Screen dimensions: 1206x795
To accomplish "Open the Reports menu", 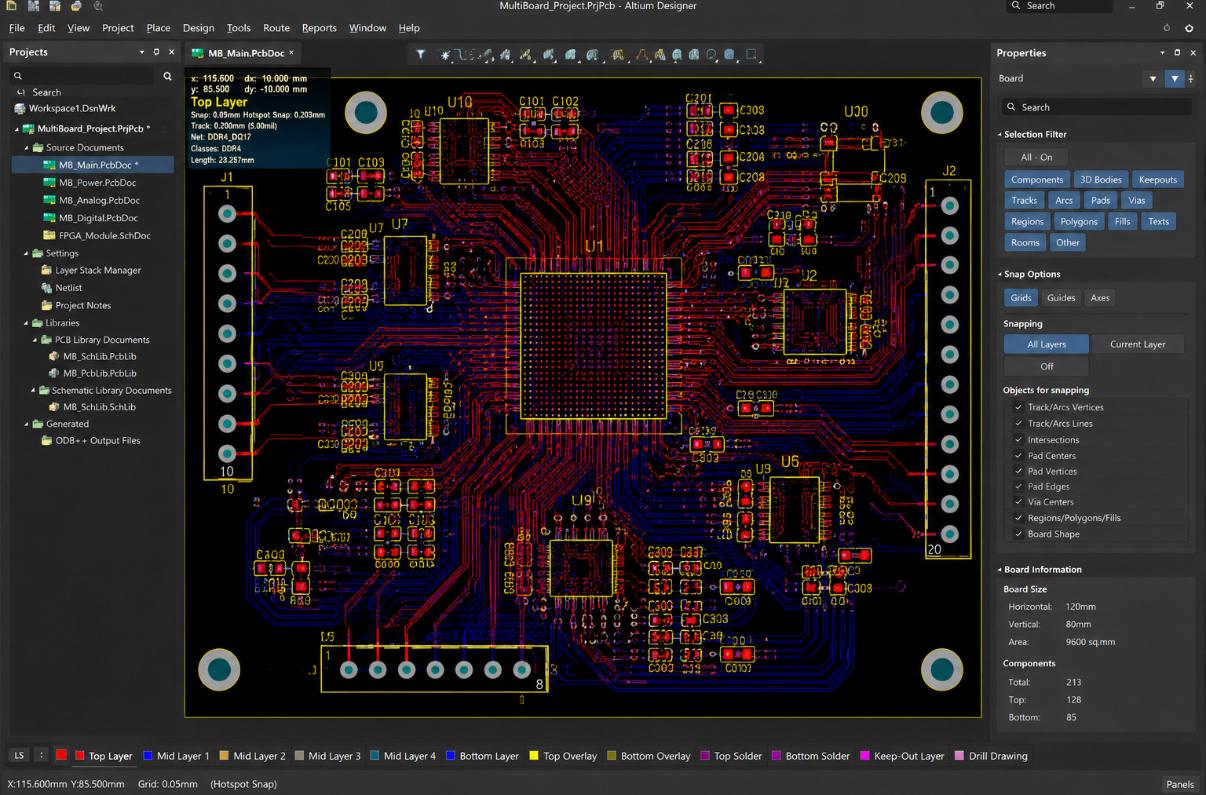I will pyautogui.click(x=319, y=28).
